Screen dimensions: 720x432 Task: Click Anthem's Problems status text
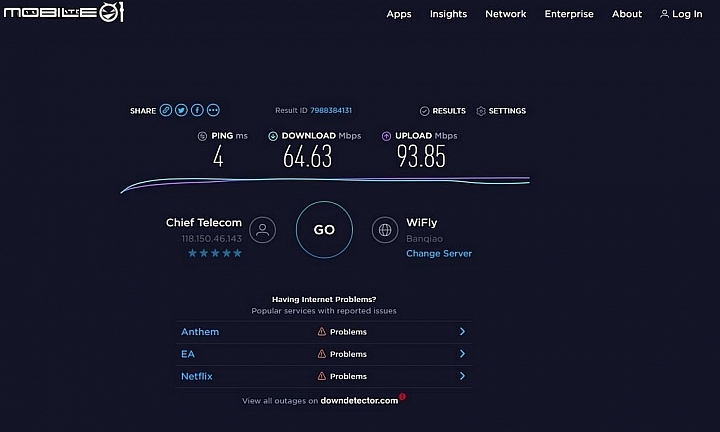pyautogui.click(x=348, y=332)
